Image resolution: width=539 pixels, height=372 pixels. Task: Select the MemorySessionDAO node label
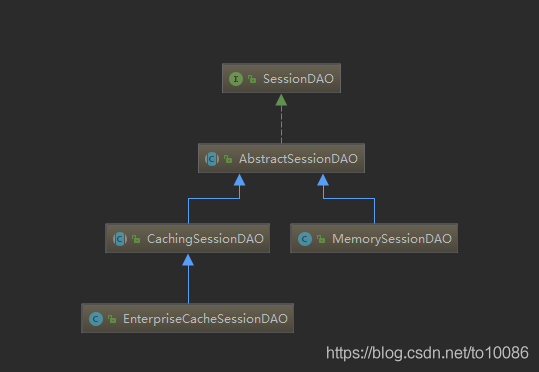(392, 239)
